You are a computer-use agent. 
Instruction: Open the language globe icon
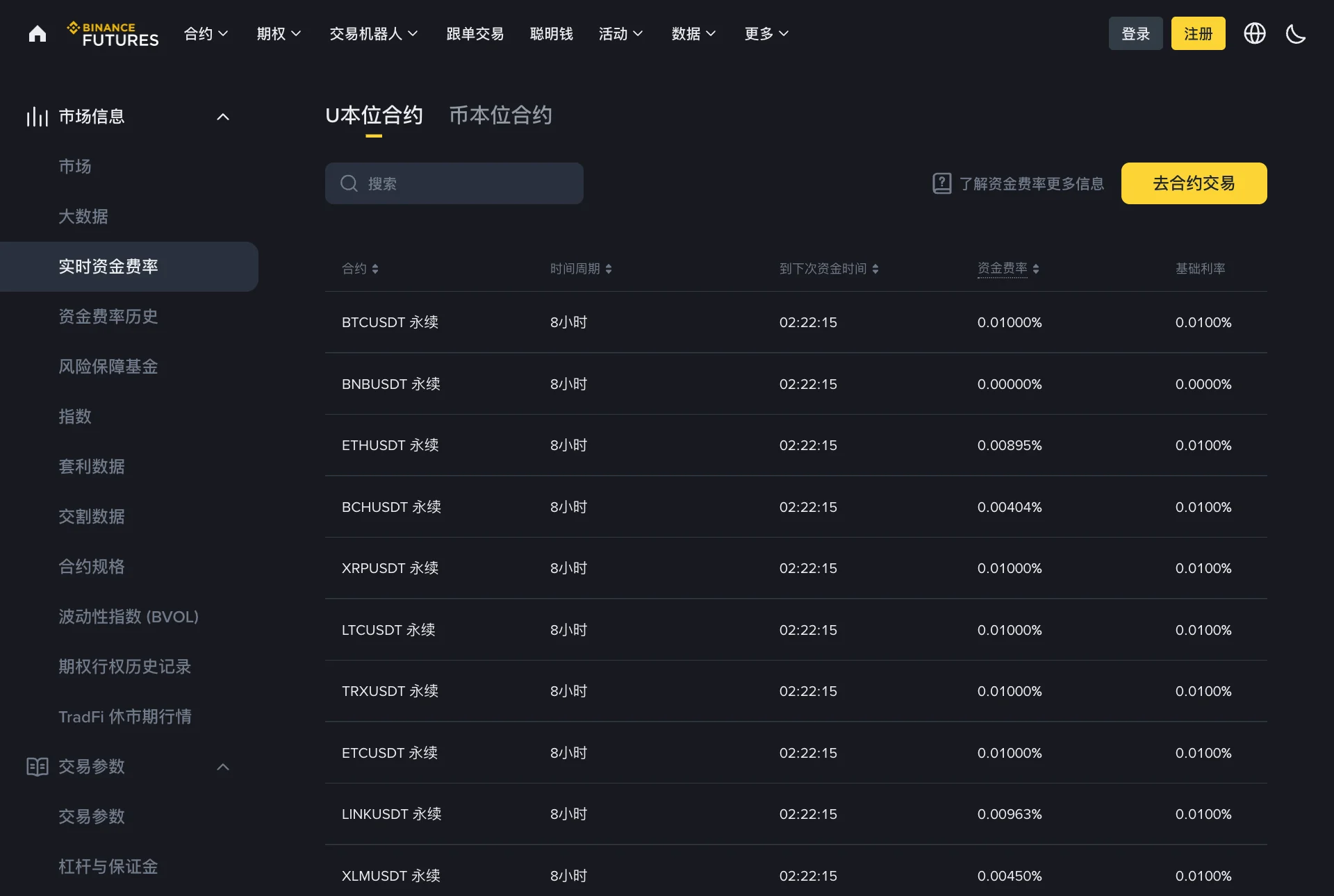[1254, 33]
